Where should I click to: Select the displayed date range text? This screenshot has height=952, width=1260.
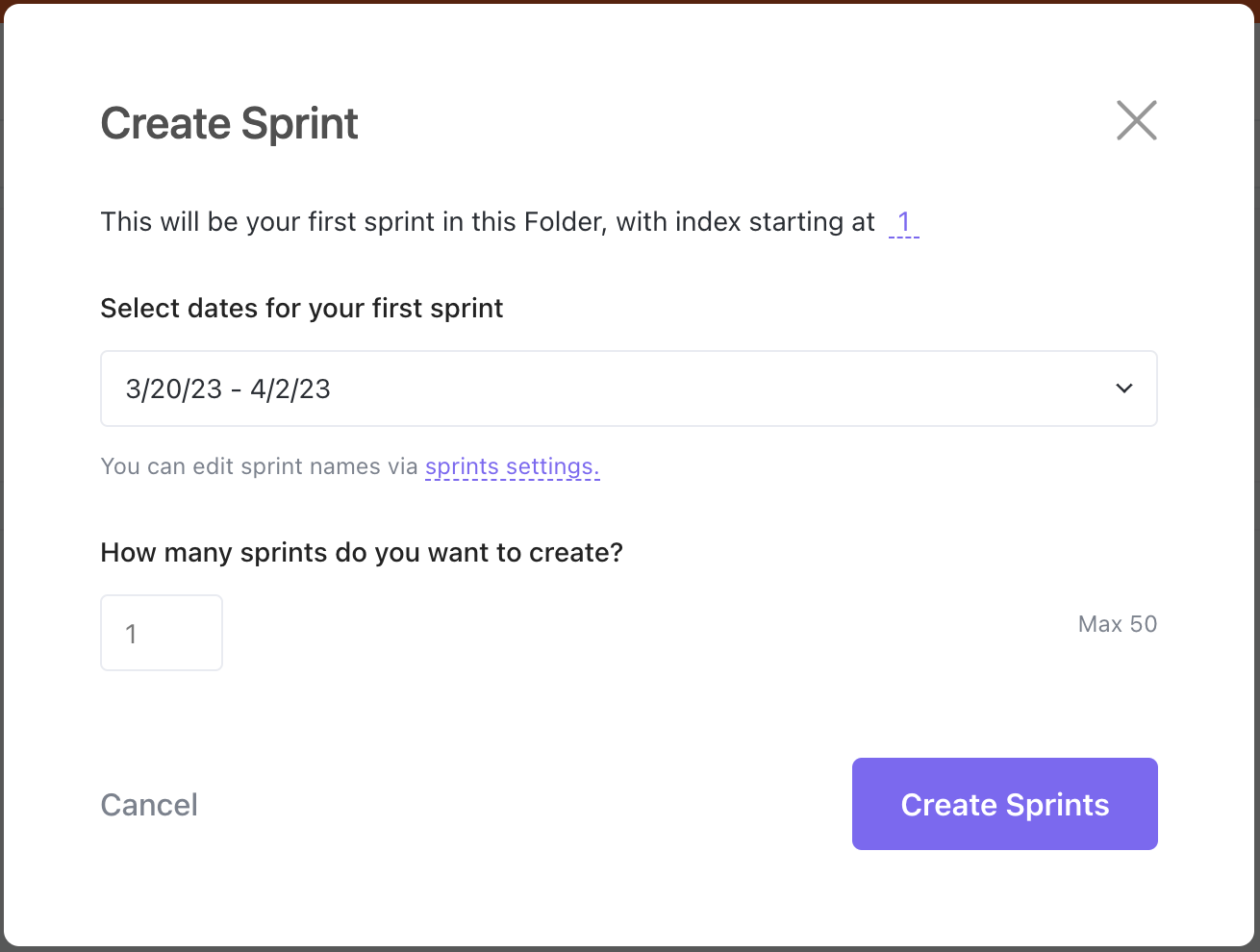(227, 388)
